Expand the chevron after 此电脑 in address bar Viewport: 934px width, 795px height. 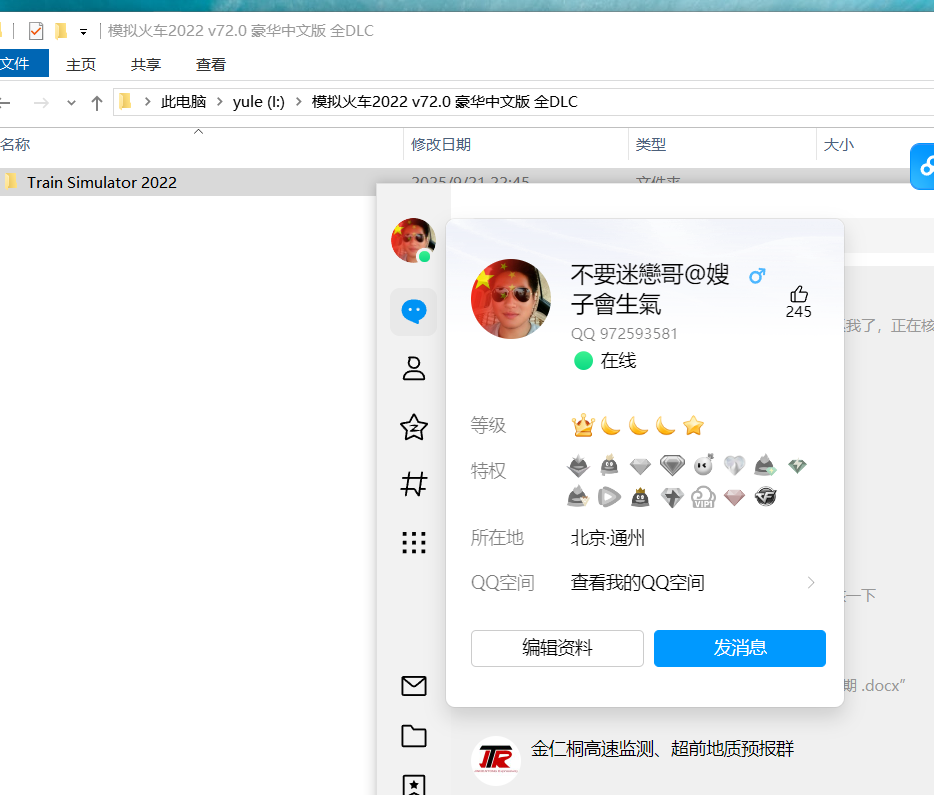(x=219, y=102)
